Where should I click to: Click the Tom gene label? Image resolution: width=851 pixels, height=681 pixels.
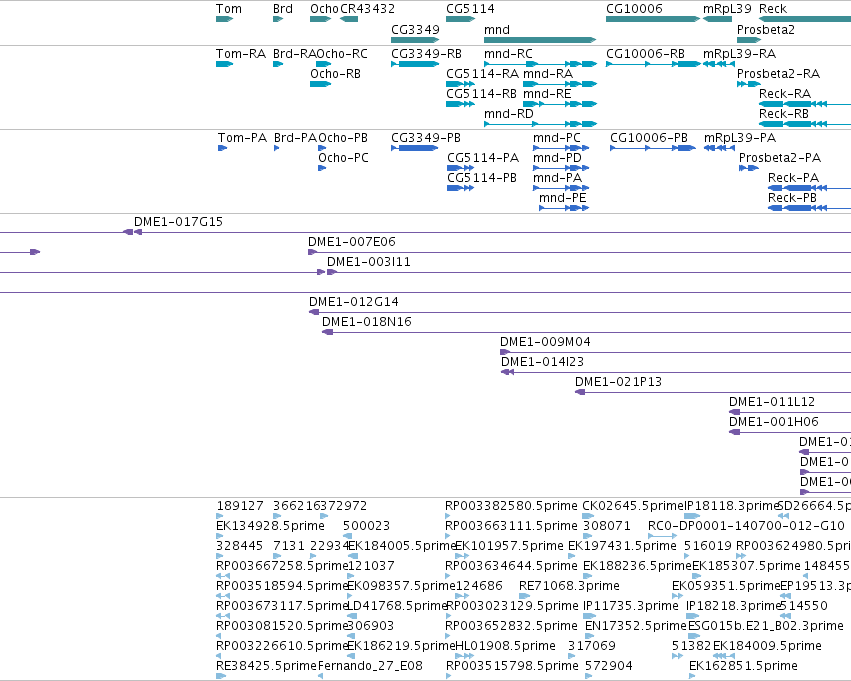click(x=228, y=9)
